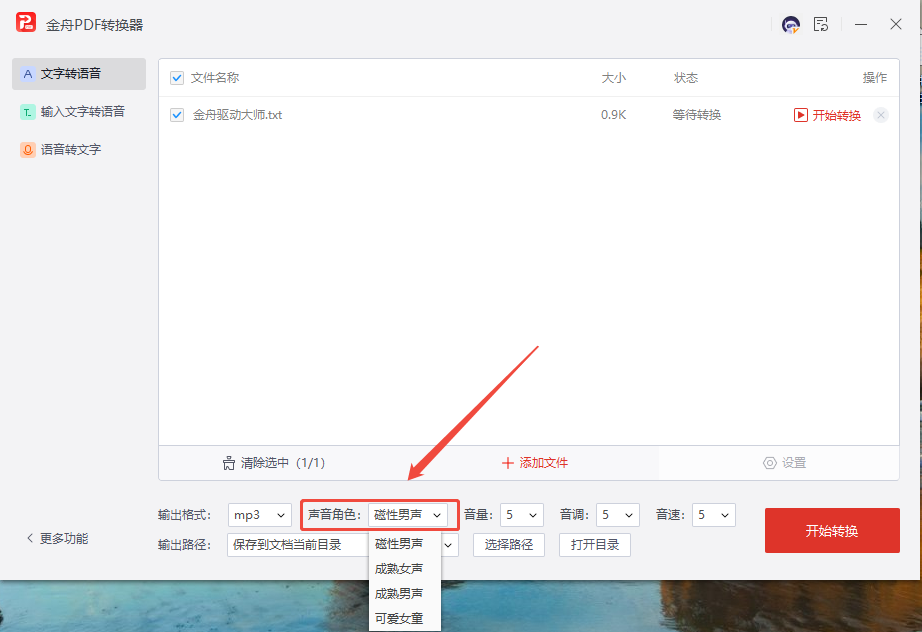The image size is (922, 632).
Task: Open the 输出路径 保存到文档当前目录 dropdown
Action: pyautogui.click(x=343, y=545)
